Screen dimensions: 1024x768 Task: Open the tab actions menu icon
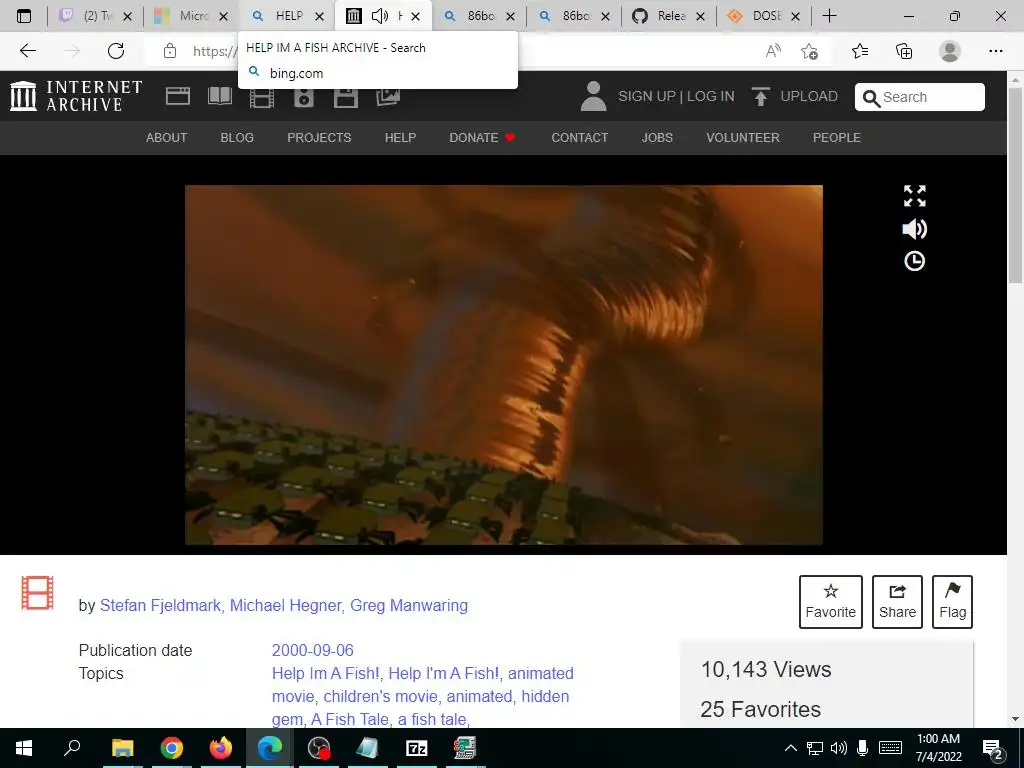click(24, 16)
